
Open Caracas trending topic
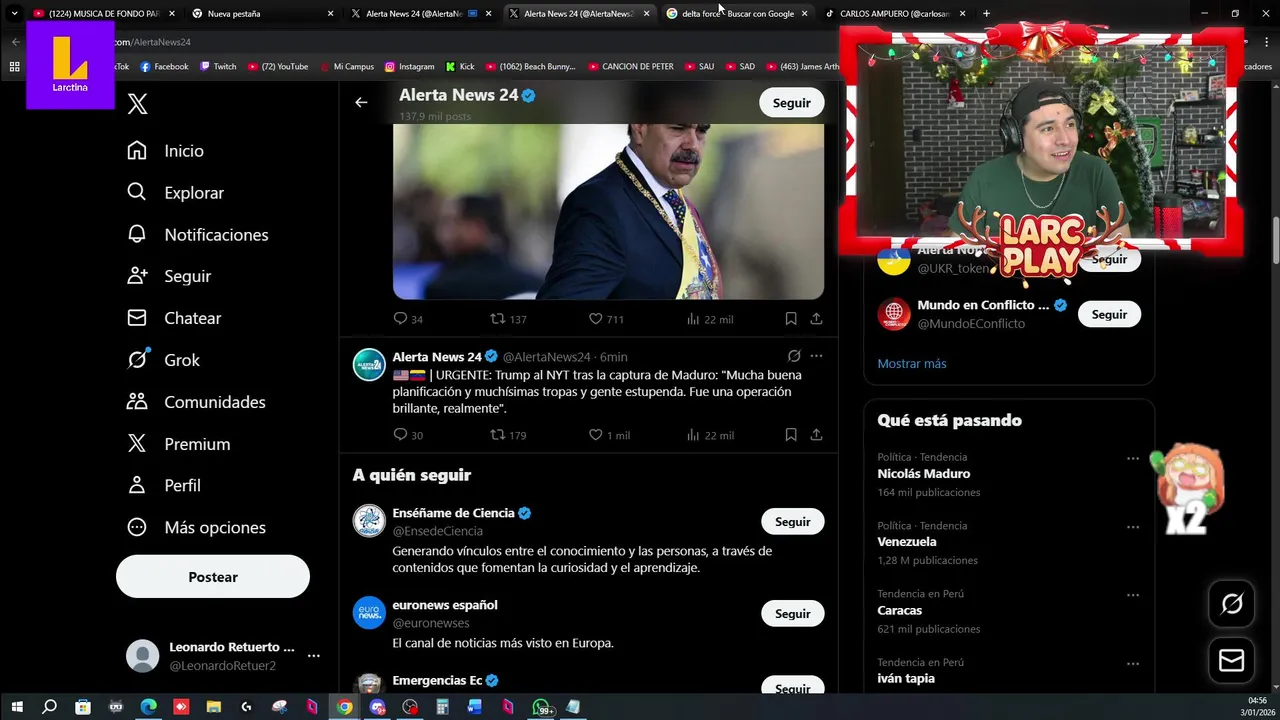[899, 611]
